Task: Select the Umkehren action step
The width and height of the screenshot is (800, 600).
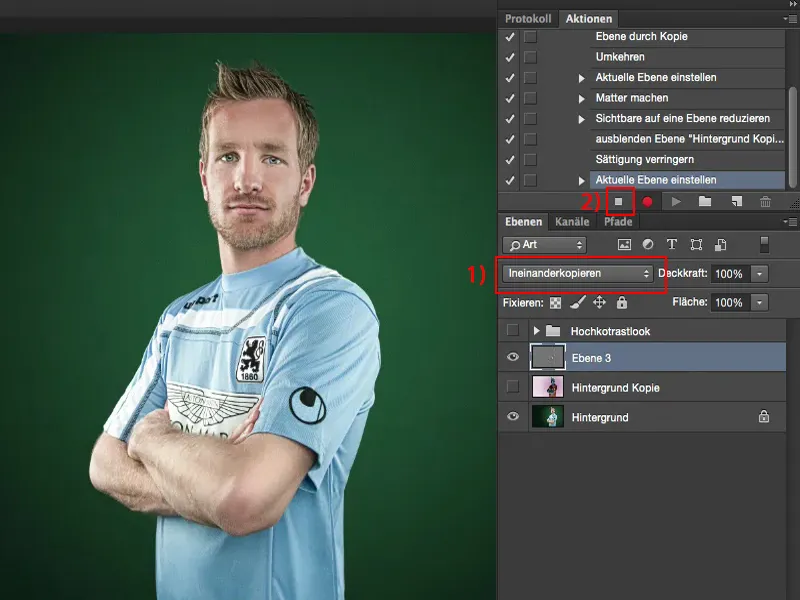Action: 687,57
